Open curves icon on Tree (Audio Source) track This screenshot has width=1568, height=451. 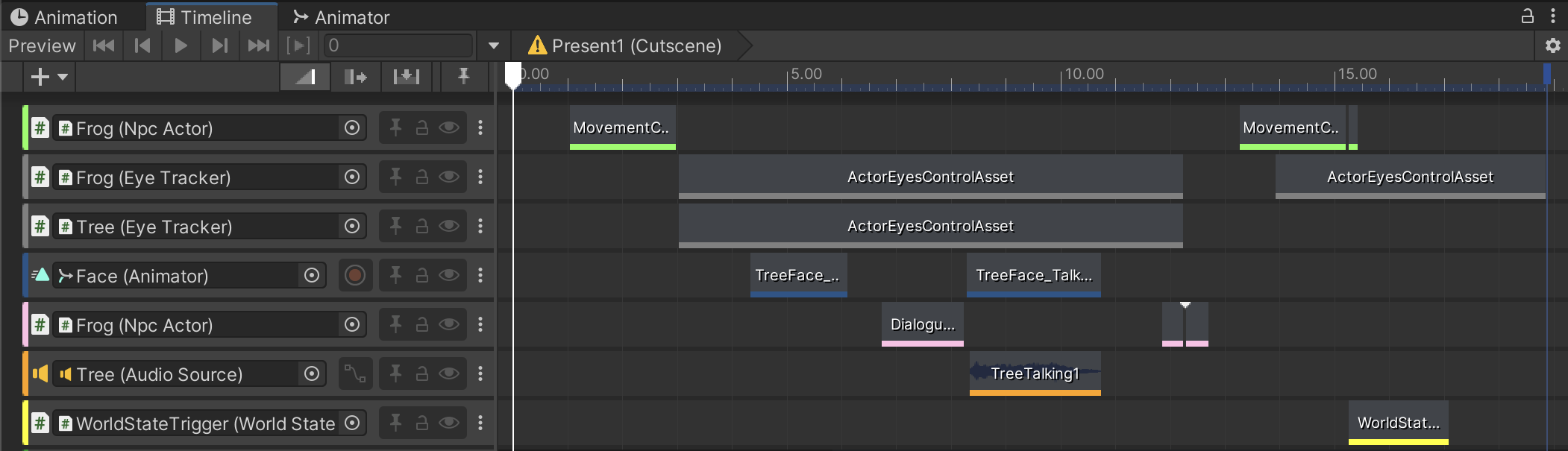tap(355, 373)
